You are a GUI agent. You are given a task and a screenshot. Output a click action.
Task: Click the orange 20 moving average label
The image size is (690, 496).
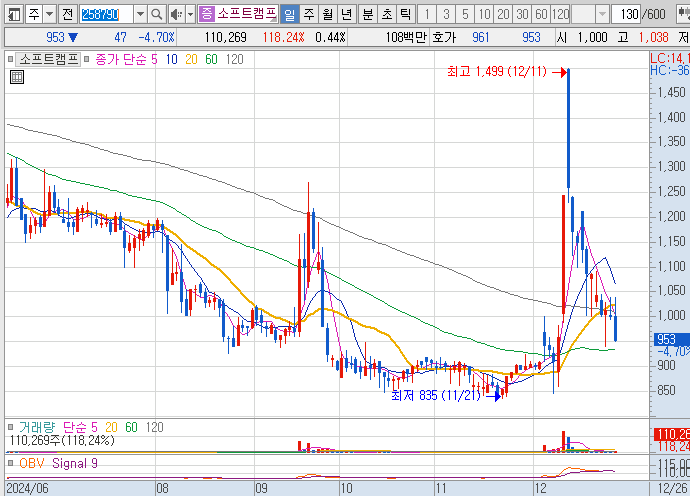pos(191,59)
